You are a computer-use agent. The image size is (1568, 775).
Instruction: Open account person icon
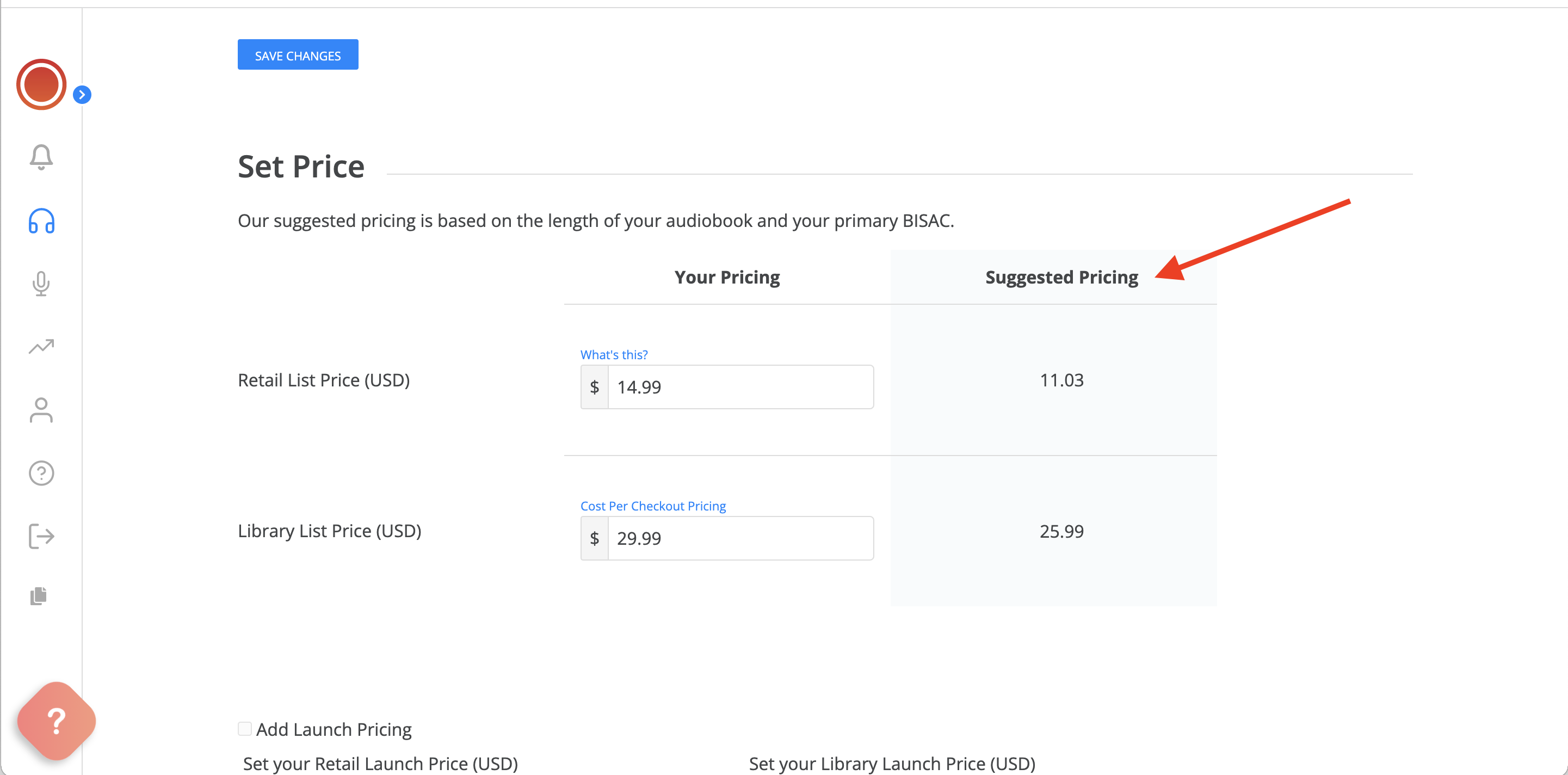(41, 410)
